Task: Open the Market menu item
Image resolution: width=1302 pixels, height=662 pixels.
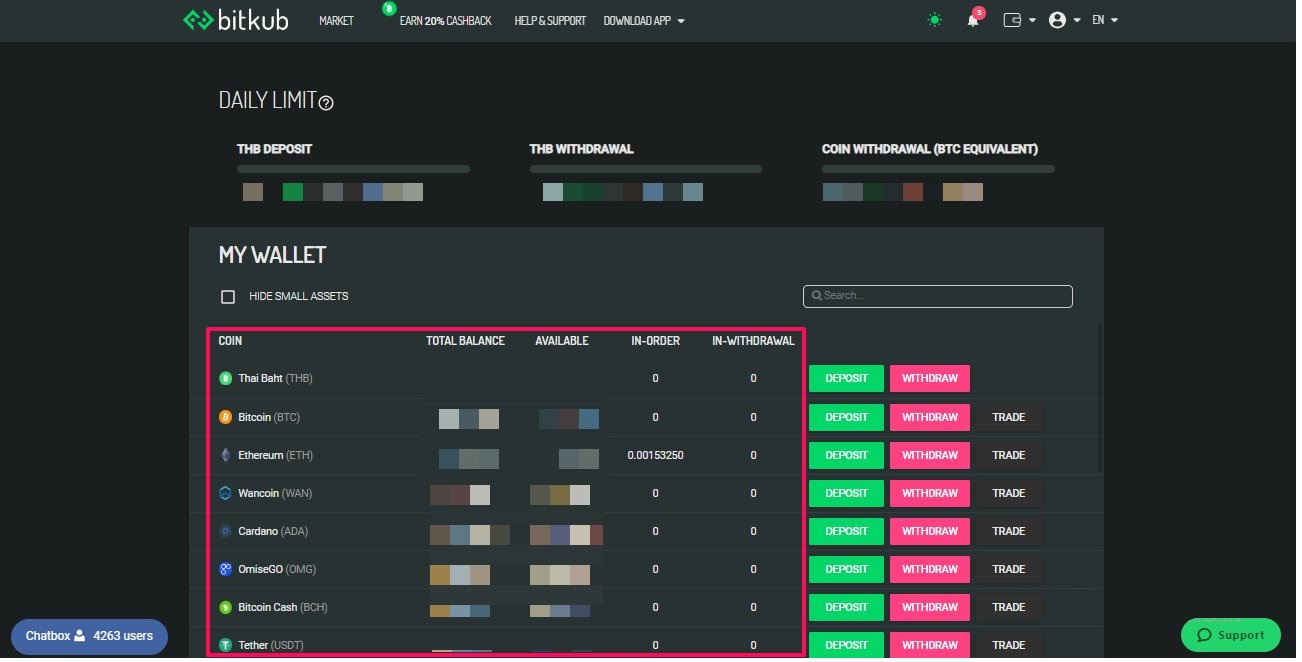Action: [x=336, y=20]
